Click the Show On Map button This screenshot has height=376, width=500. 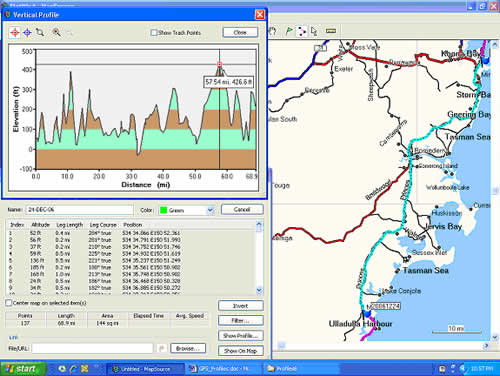click(241, 351)
